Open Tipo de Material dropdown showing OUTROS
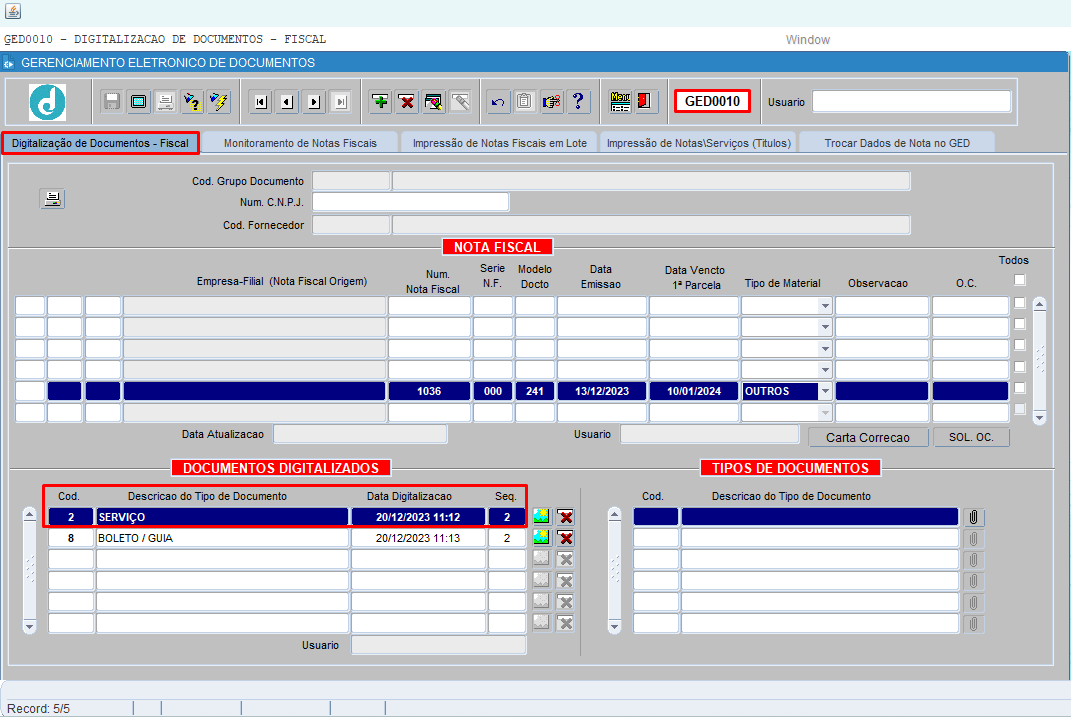1071x717 pixels. coord(825,391)
